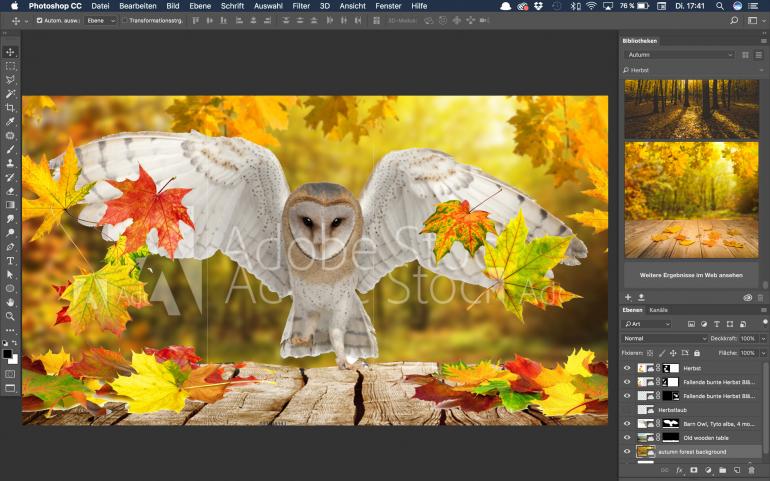
Task: Hide the 'Old wooden table' layer
Action: tap(627, 437)
